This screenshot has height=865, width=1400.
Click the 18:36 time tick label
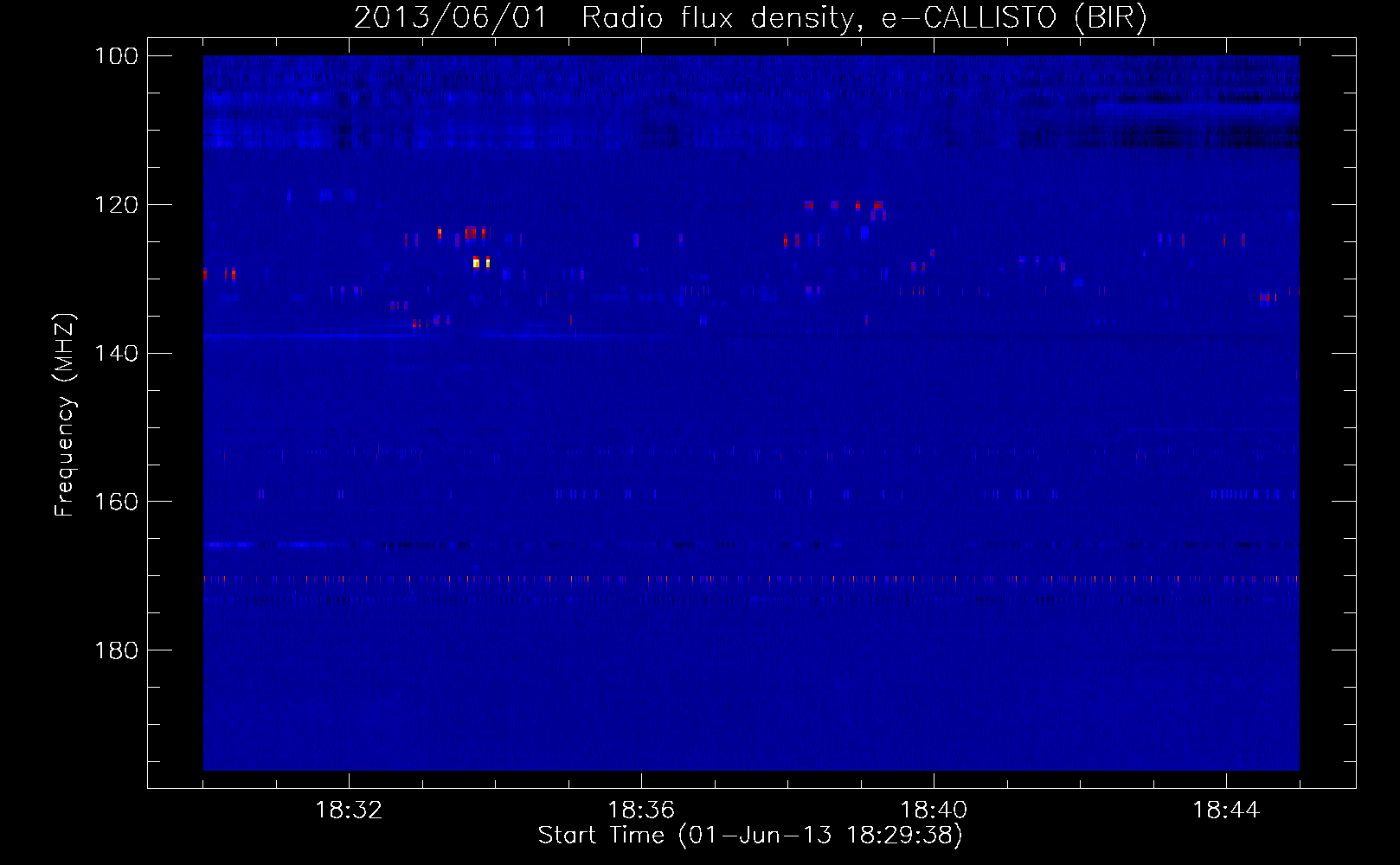pos(641,811)
